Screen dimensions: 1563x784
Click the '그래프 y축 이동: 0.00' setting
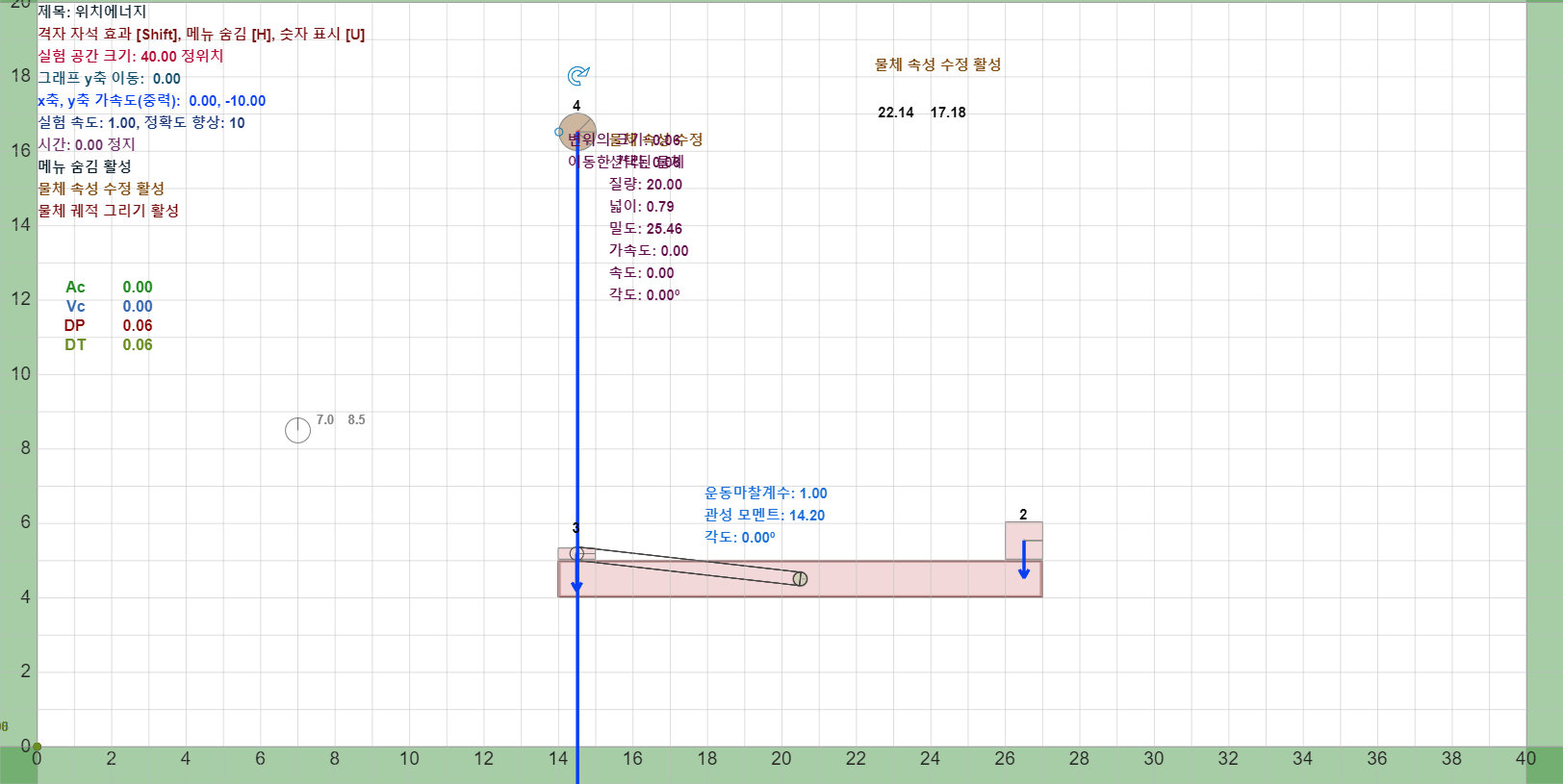[109, 78]
